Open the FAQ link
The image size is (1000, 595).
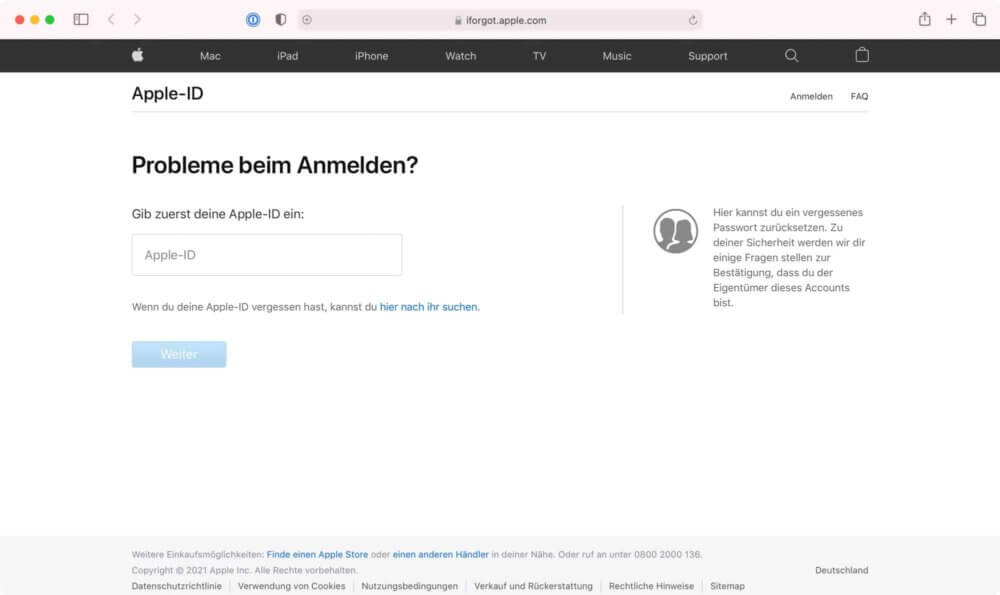[859, 96]
